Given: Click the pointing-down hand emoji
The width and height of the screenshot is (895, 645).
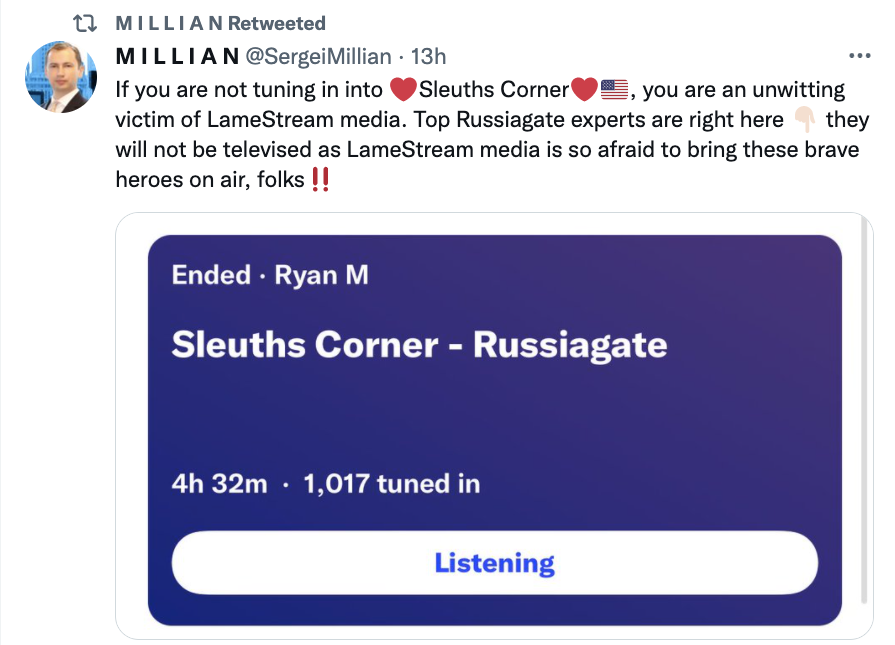Looking at the screenshot, I should 805,119.
